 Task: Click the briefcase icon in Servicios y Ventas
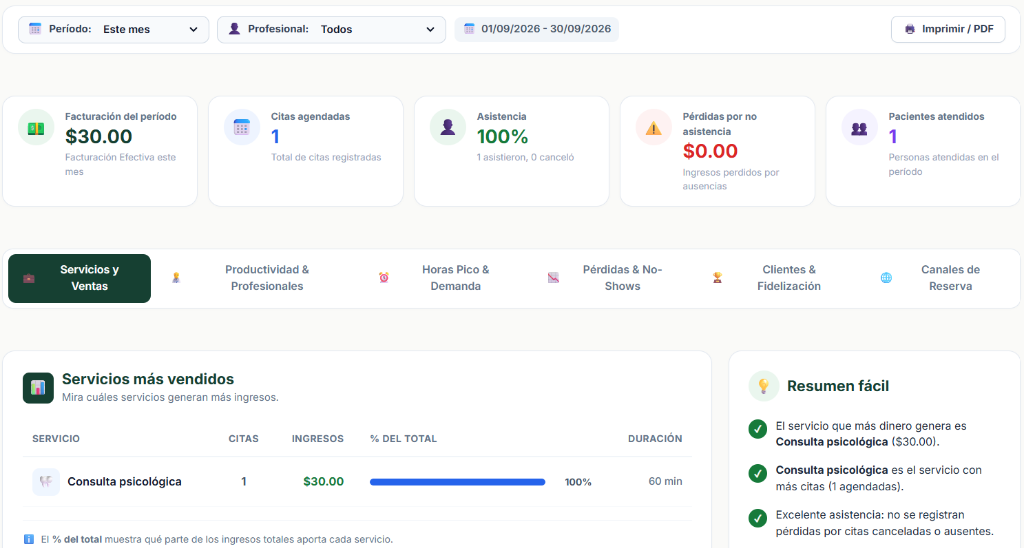[x=29, y=278]
